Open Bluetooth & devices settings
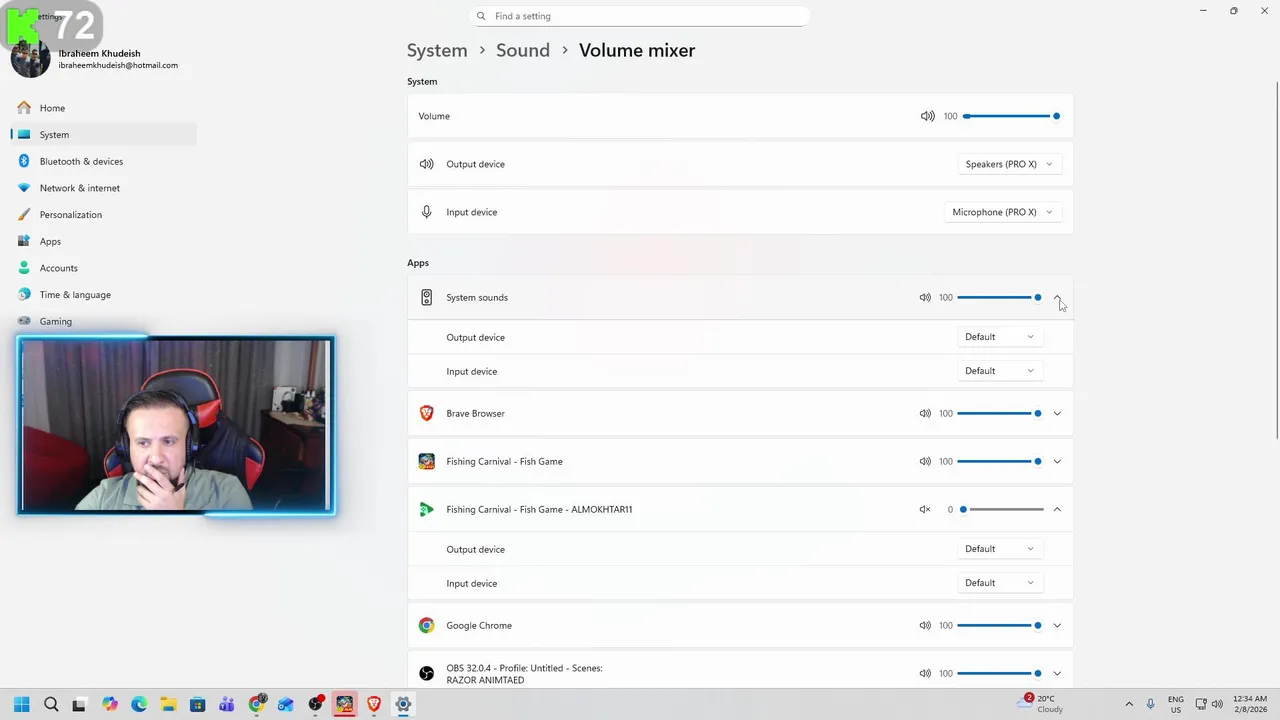1280x720 pixels. point(104,161)
